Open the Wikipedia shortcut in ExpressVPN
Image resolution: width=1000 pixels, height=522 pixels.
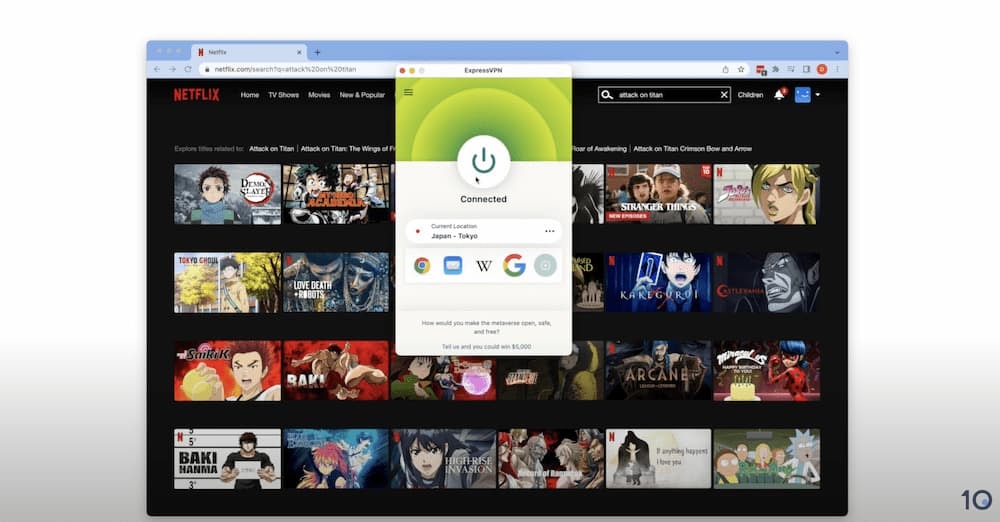(483, 265)
